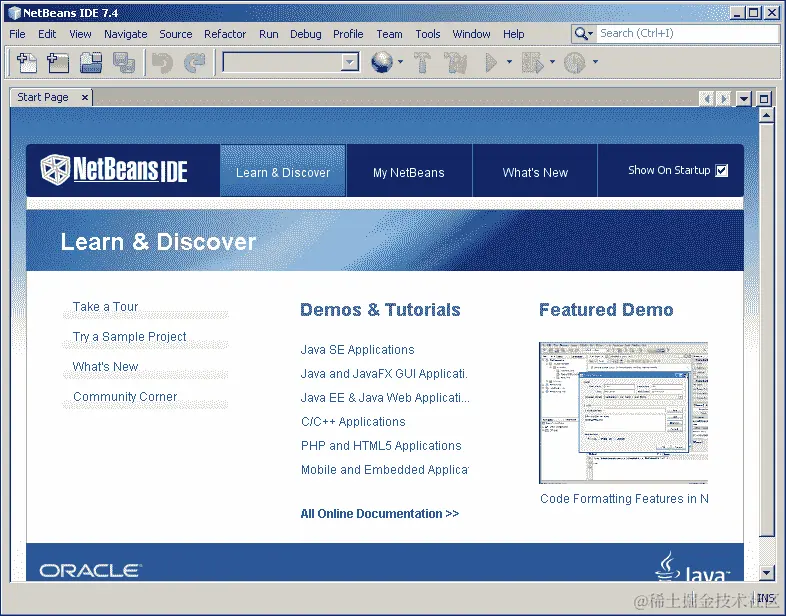Open the Tools menu
The image size is (786, 616).
click(428, 34)
